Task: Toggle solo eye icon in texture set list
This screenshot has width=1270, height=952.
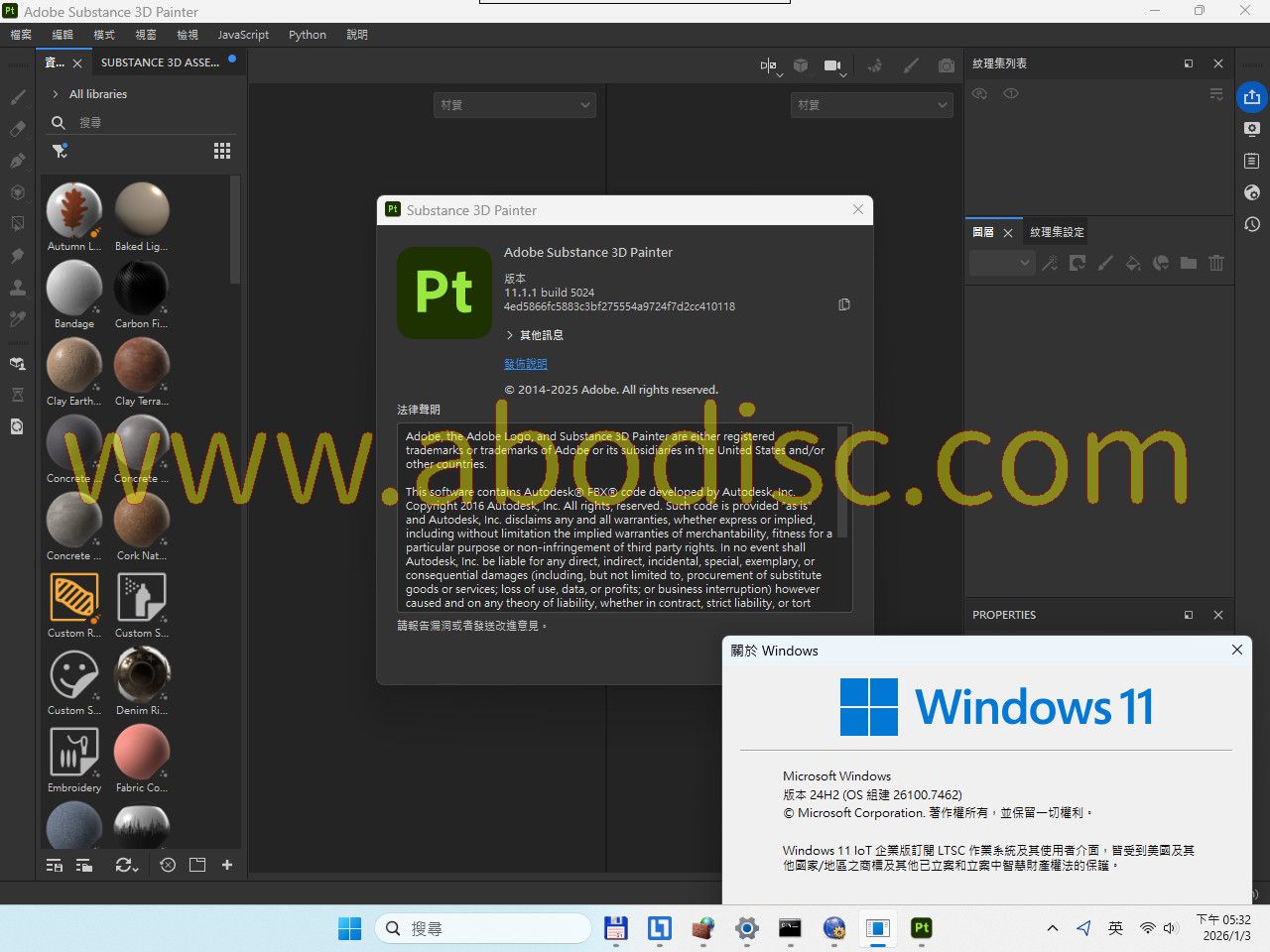Action: pyautogui.click(x=1011, y=93)
